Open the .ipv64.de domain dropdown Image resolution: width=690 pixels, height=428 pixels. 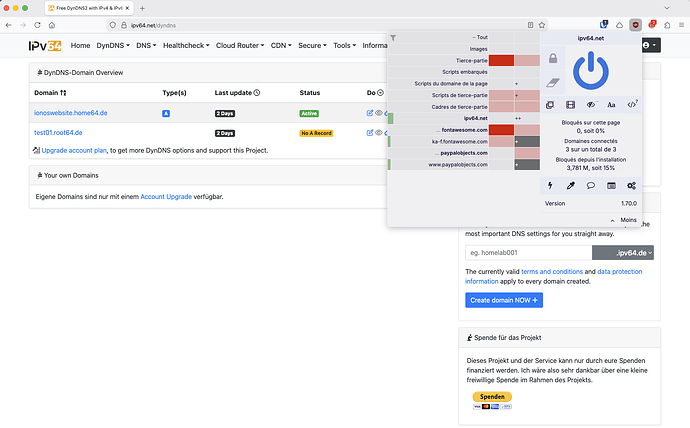(623, 253)
